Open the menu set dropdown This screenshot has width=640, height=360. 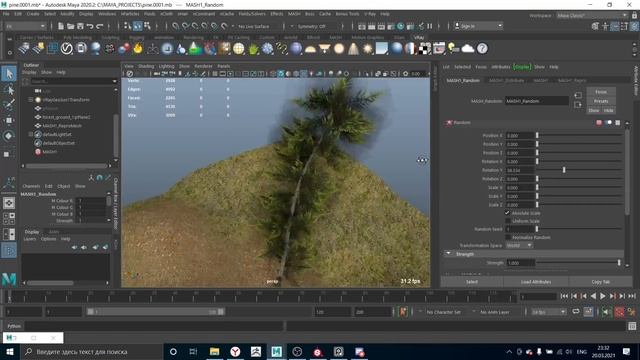point(25,26)
